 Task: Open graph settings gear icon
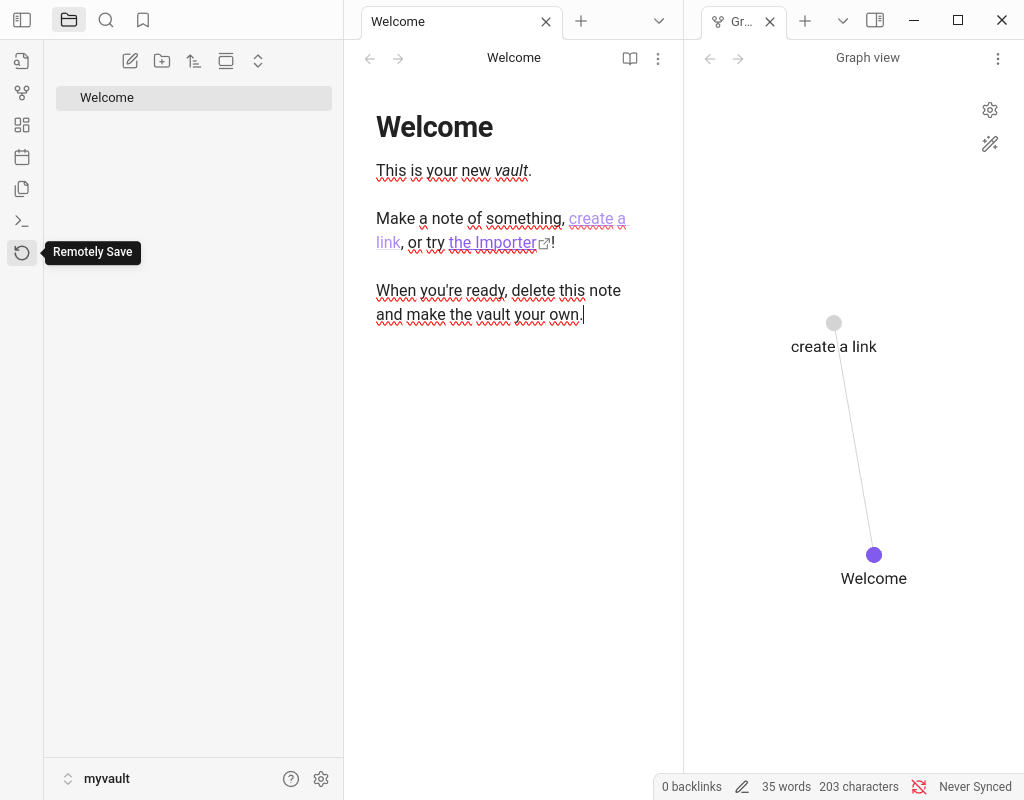click(x=990, y=110)
